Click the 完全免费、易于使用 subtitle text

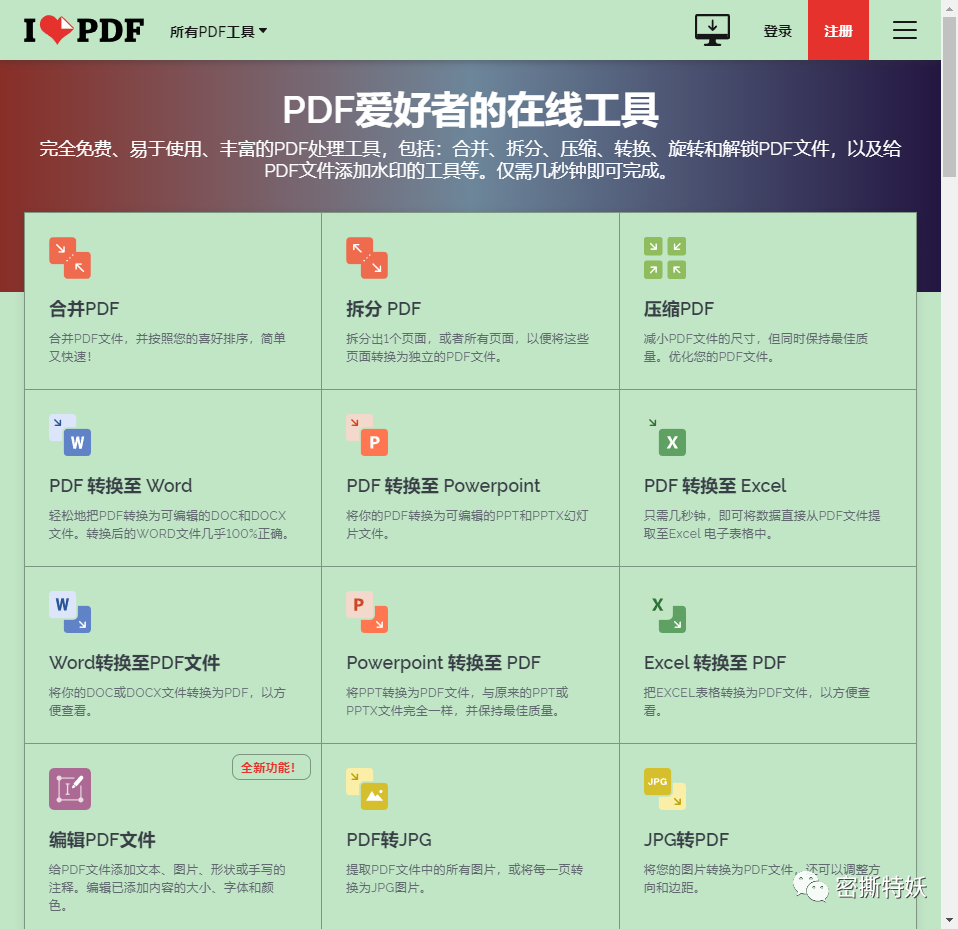coord(470,159)
